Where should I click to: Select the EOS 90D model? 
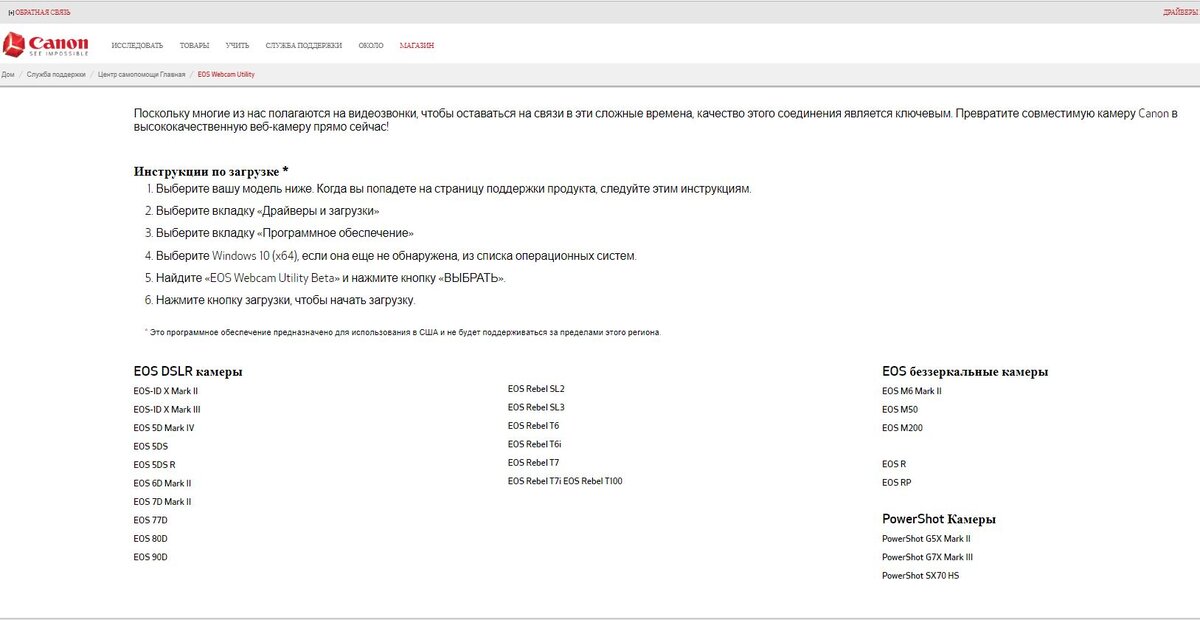tap(150, 557)
